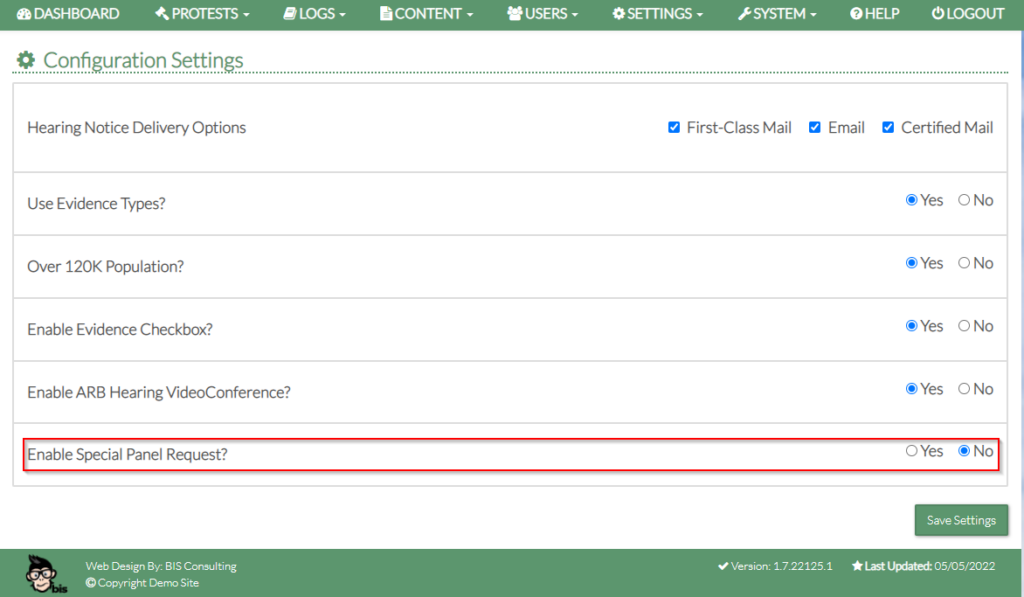This screenshot has height=597, width=1024.
Task: Open the Help menu item
Action: point(874,14)
